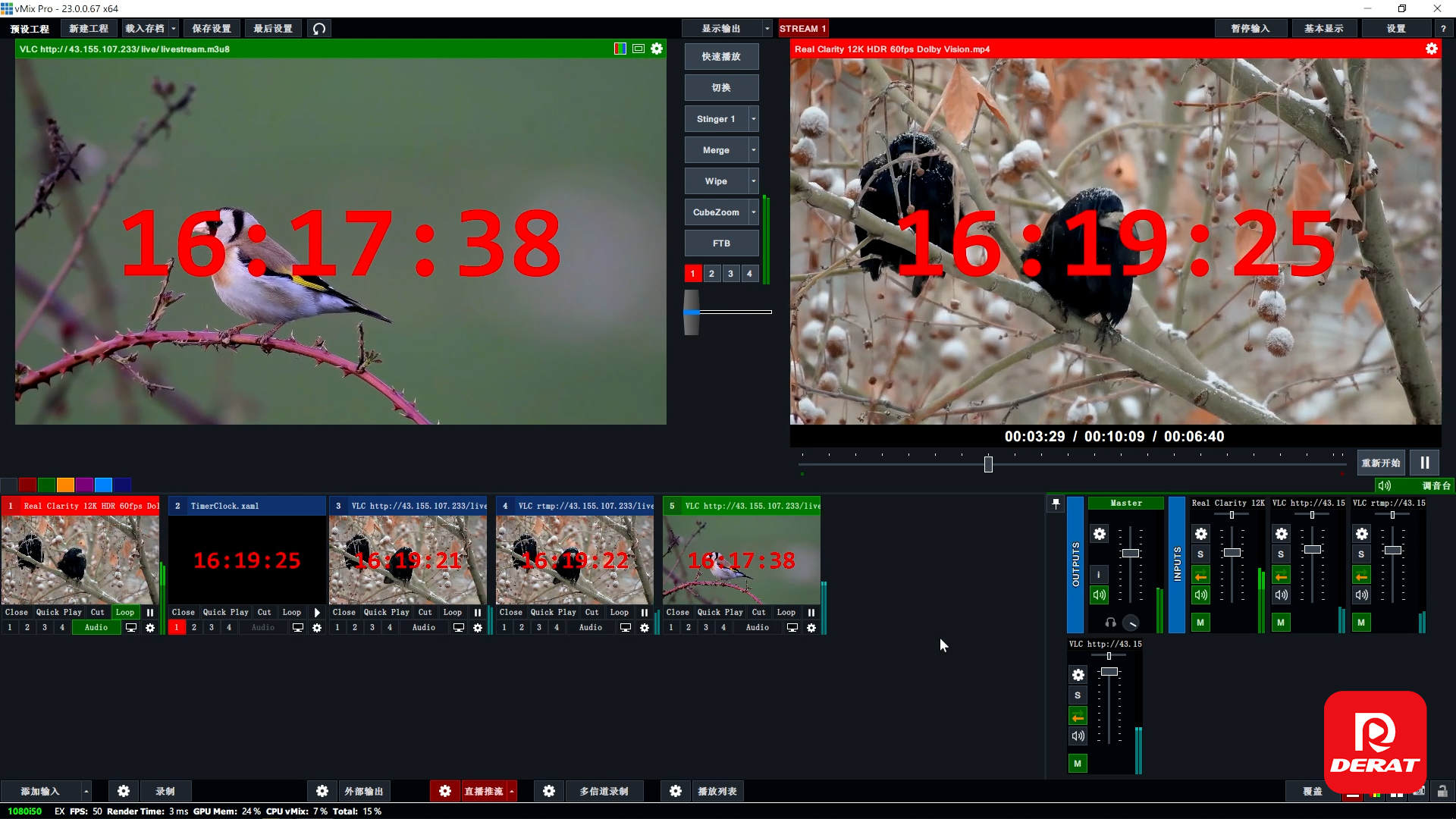Screen dimensions: 1456x819
Task: Click the undo arrow icon in top toolbar
Action: 319,29
